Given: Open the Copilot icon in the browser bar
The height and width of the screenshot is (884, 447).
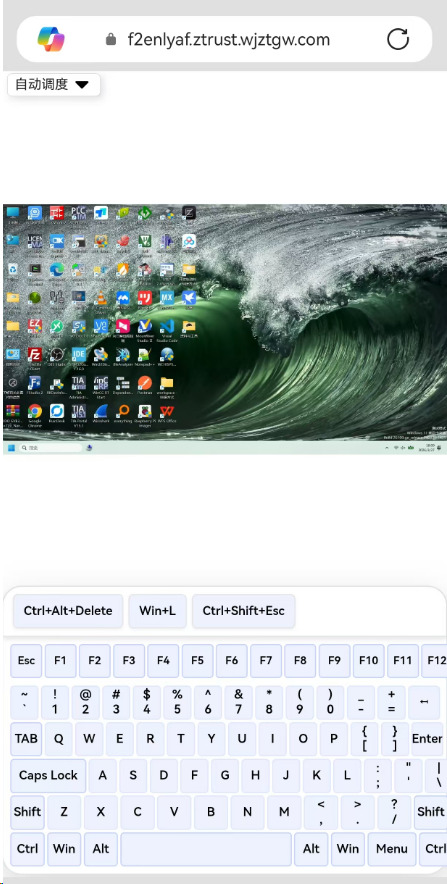Looking at the screenshot, I should 51,38.
